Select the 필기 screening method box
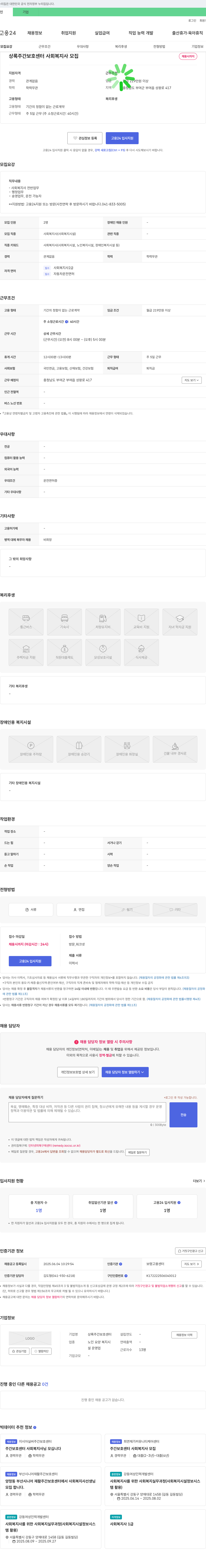Image resolution: width=206 pixels, height=1568 pixels. tap(127, 909)
